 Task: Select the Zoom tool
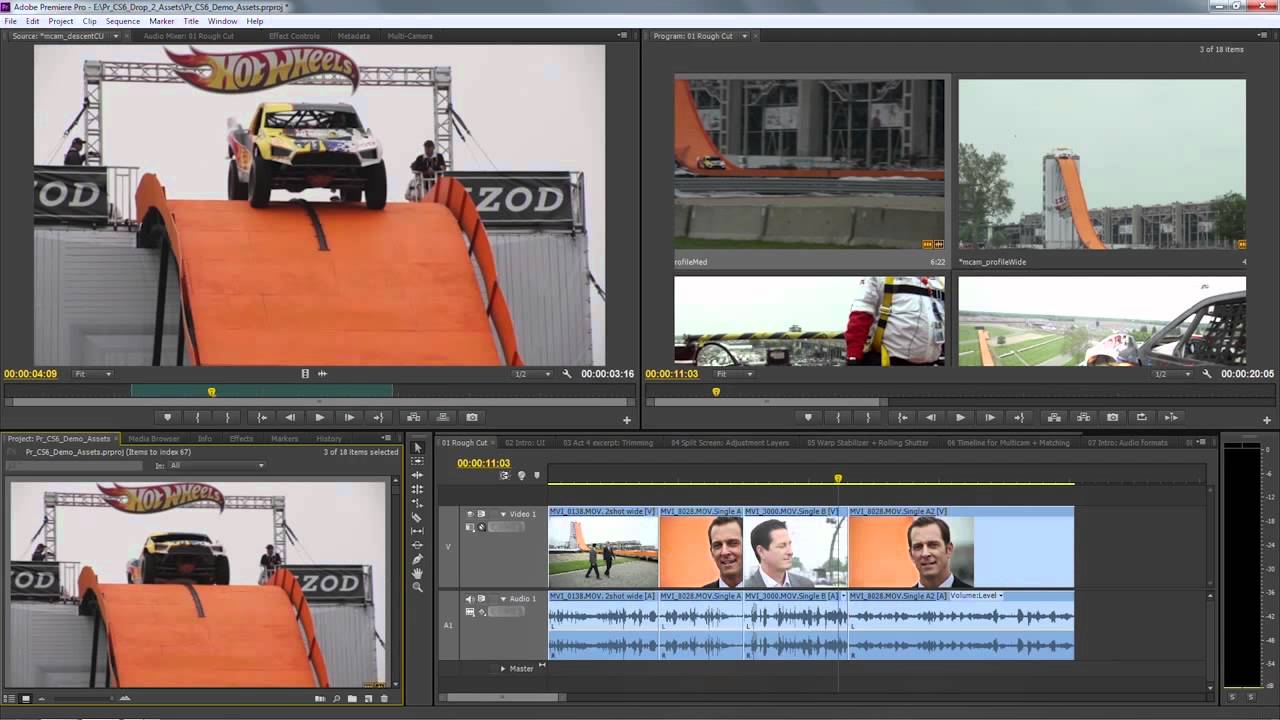(418, 587)
